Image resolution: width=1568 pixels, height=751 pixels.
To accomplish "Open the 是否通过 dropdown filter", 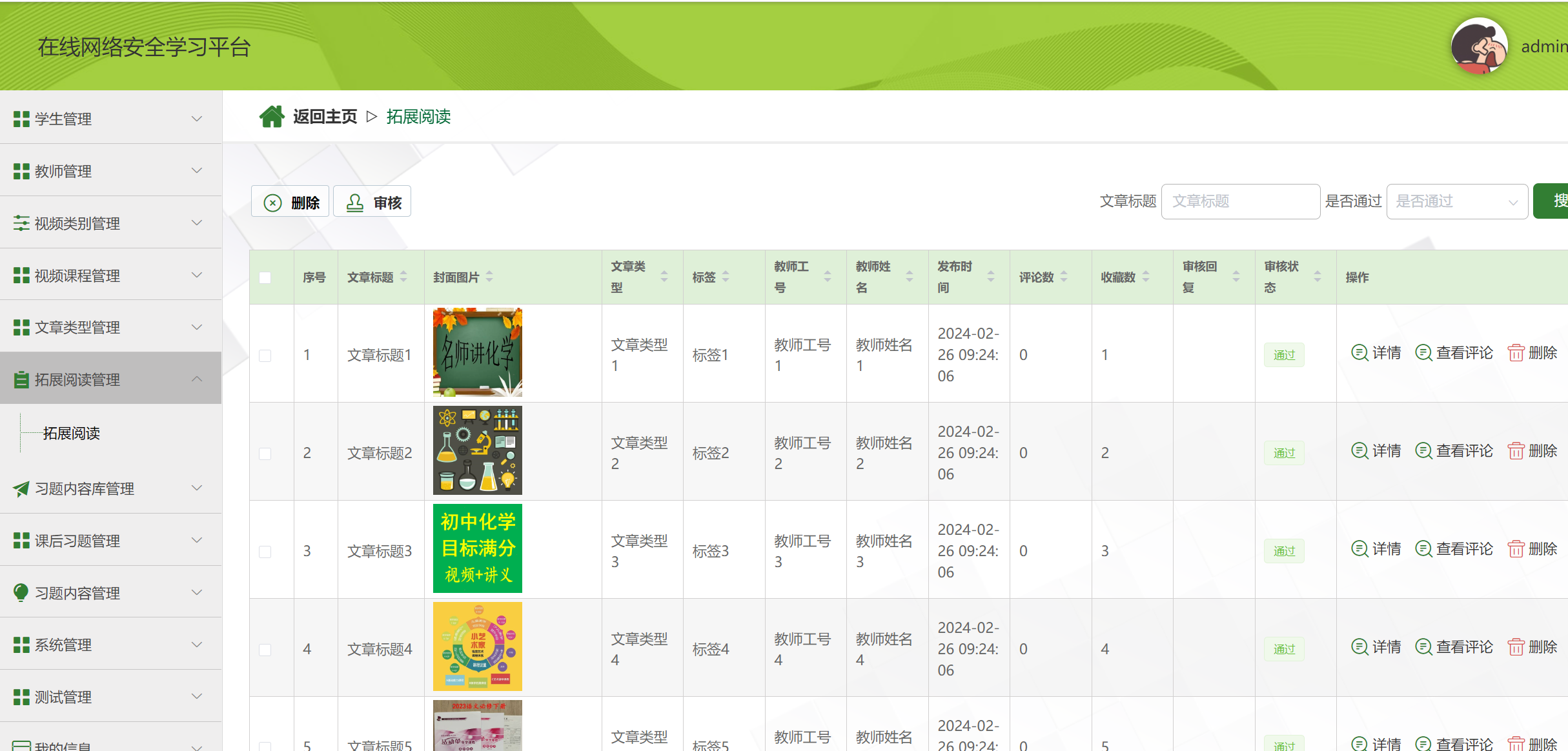I will [1456, 201].
